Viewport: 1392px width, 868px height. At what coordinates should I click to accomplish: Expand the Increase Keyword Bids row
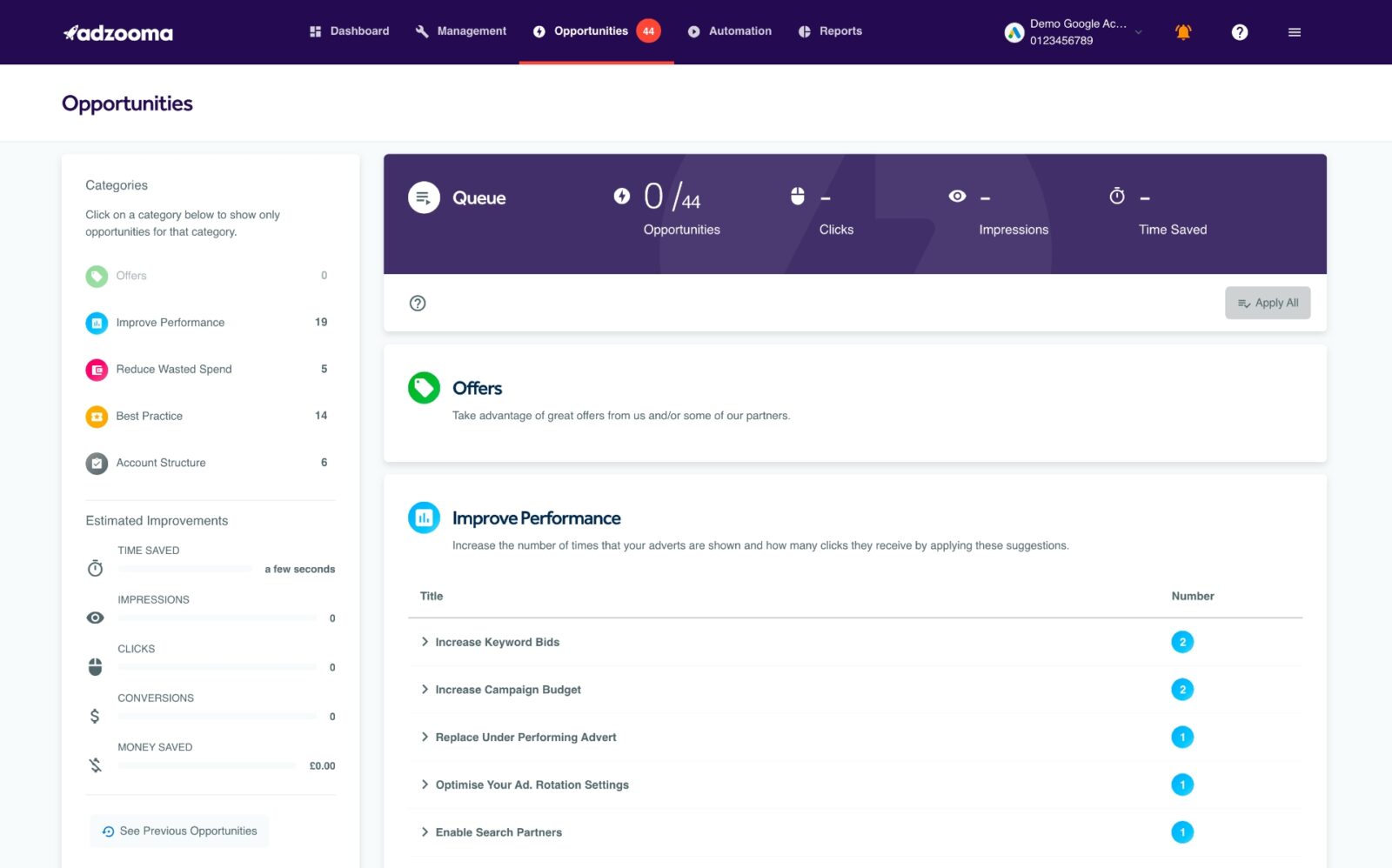(x=497, y=643)
